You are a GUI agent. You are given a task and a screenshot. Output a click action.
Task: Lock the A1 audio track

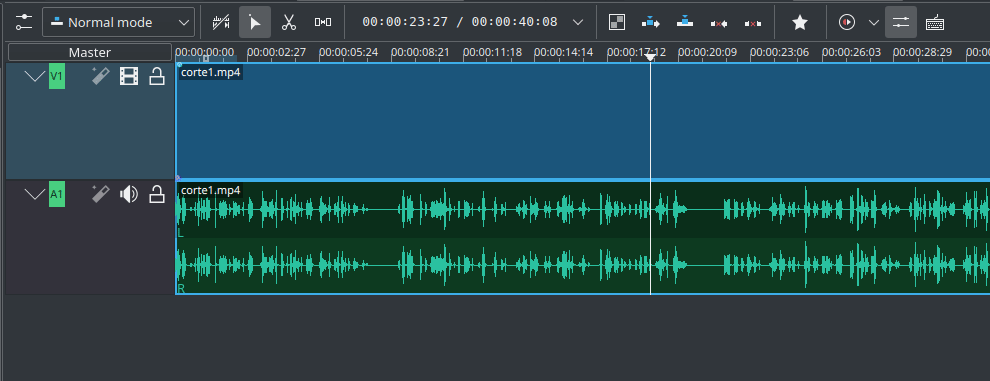point(157,195)
